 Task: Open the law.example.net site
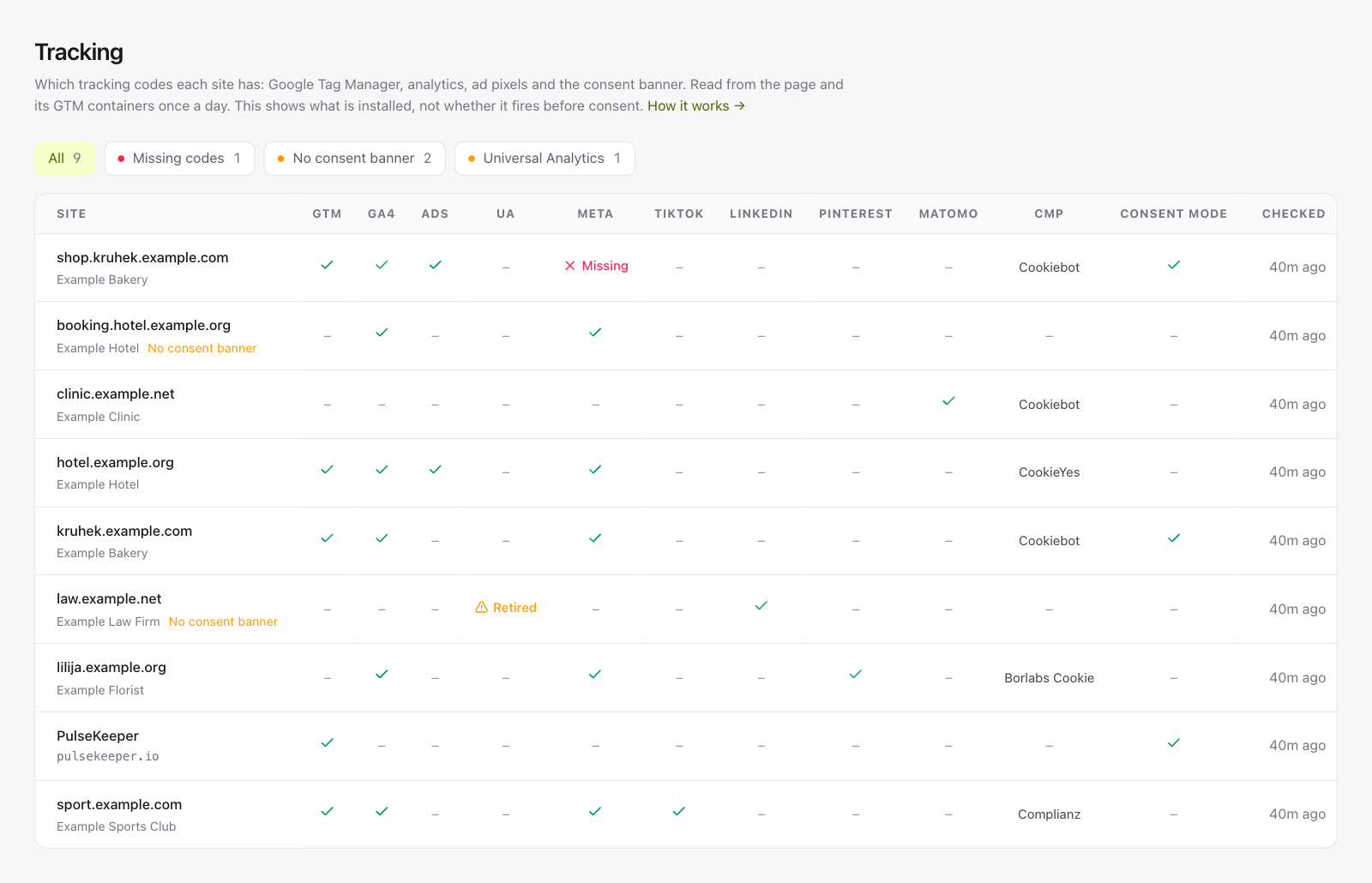109,599
